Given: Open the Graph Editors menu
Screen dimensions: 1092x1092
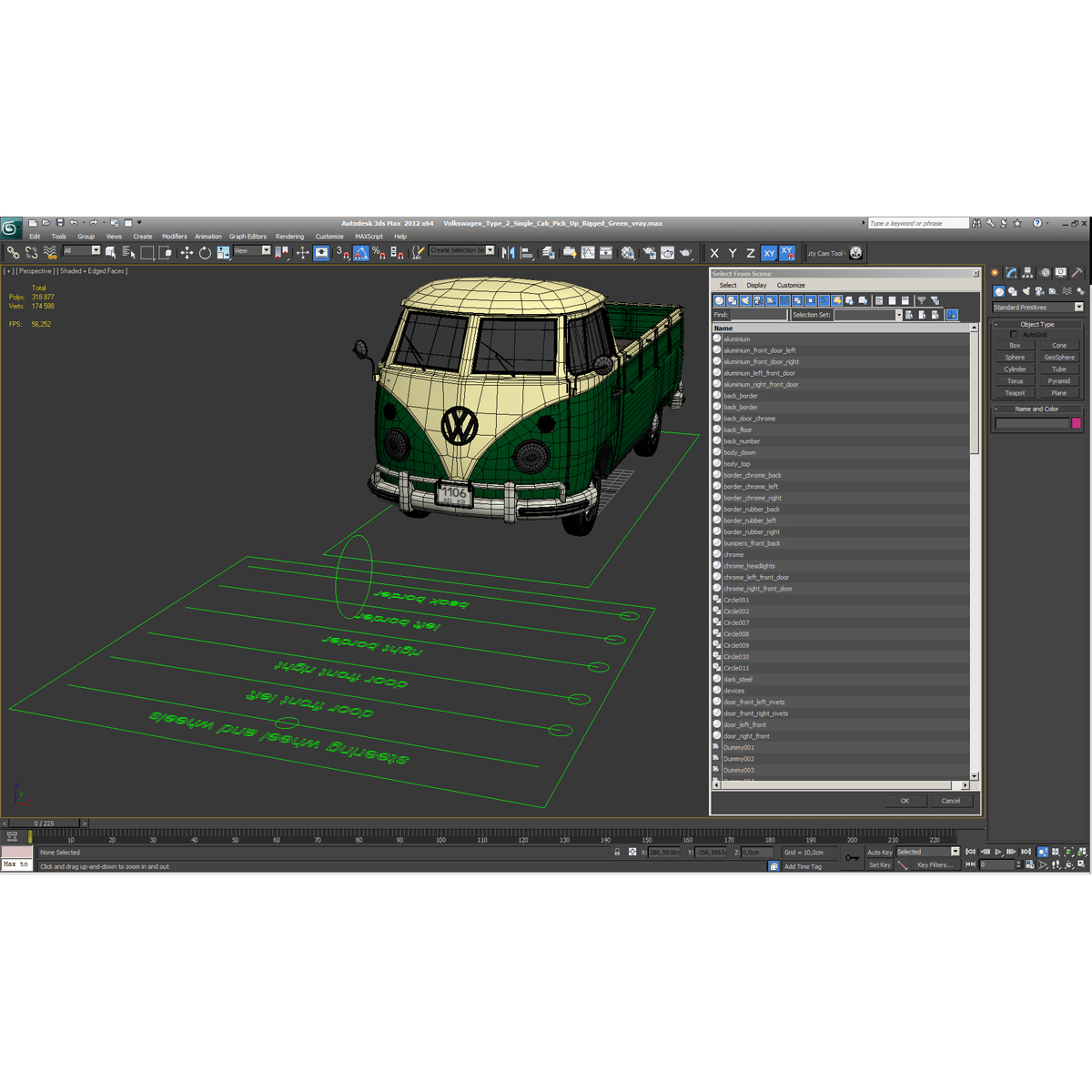Looking at the screenshot, I should pyautogui.click(x=248, y=237).
